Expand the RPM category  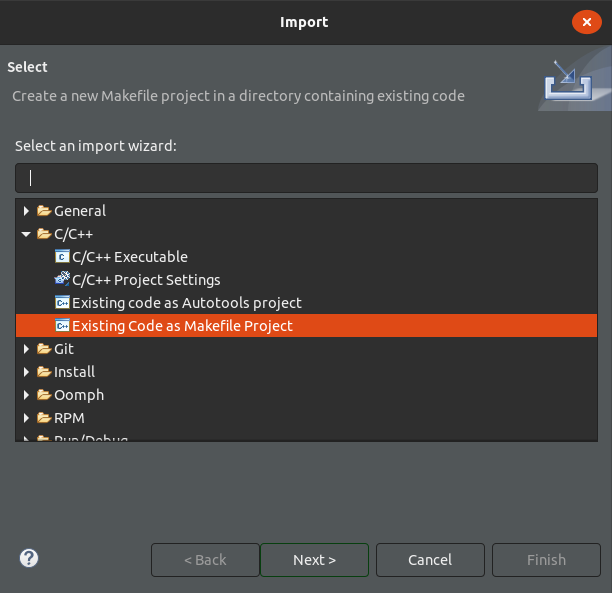pos(27,418)
